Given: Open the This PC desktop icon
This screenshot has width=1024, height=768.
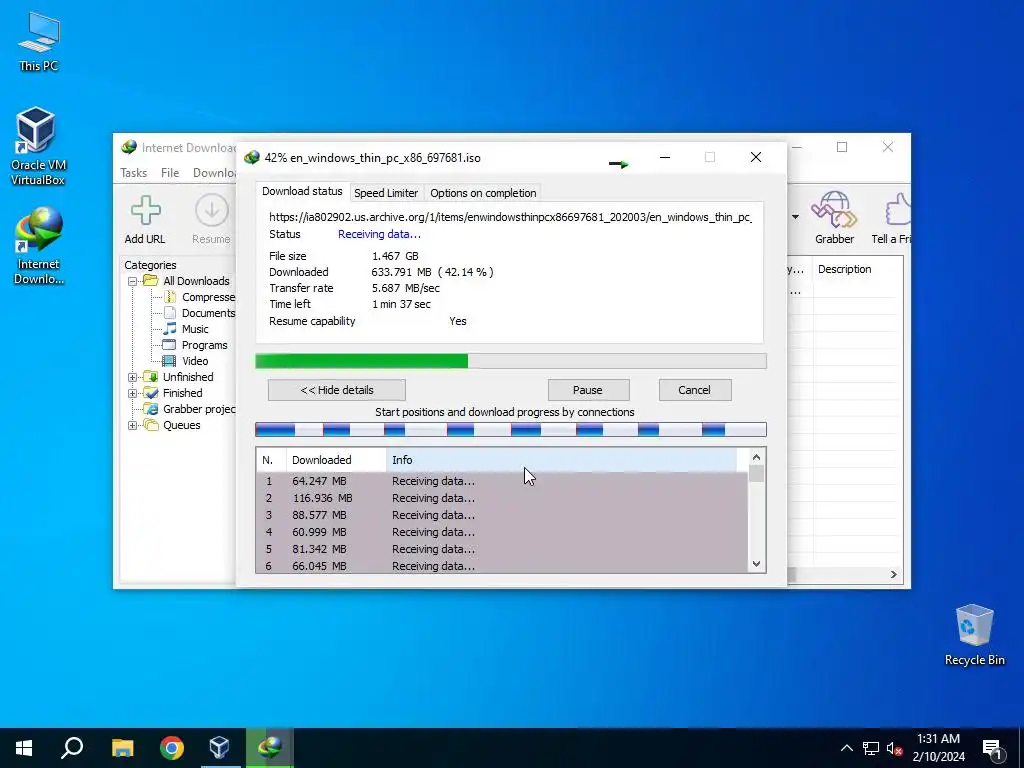Looking at the screenshot, I should pyautogui.click(x=39, y=42).
